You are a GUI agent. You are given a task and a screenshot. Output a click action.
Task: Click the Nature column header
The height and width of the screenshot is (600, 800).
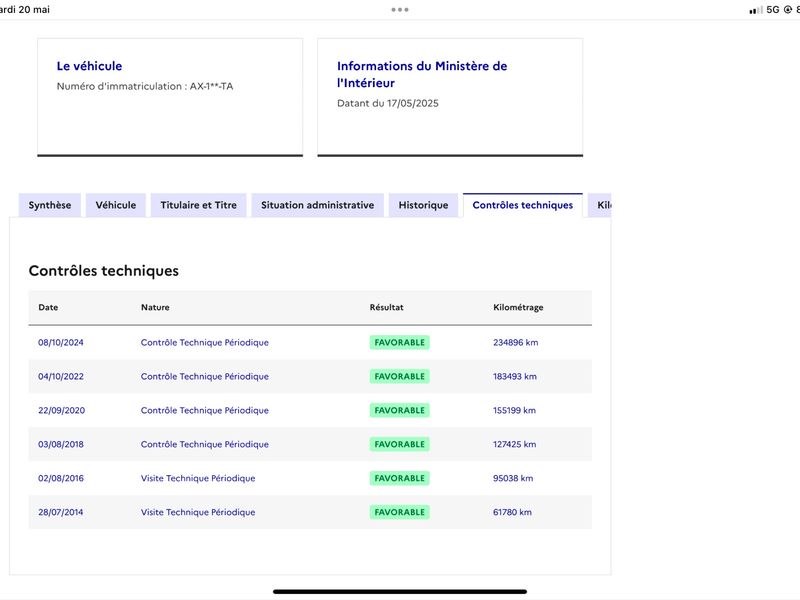pyautogui.click(x=155, y=307)
